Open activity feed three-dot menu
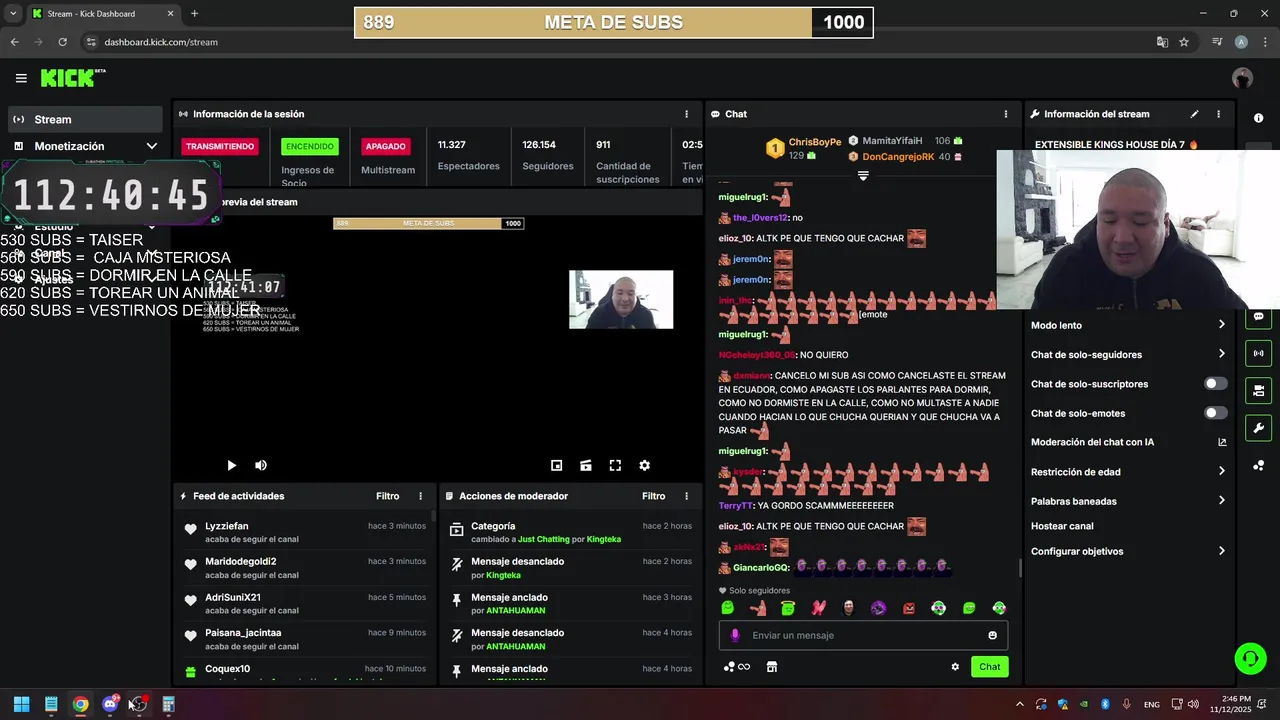This screenshot has height=720, width=1280. point(421,496)
